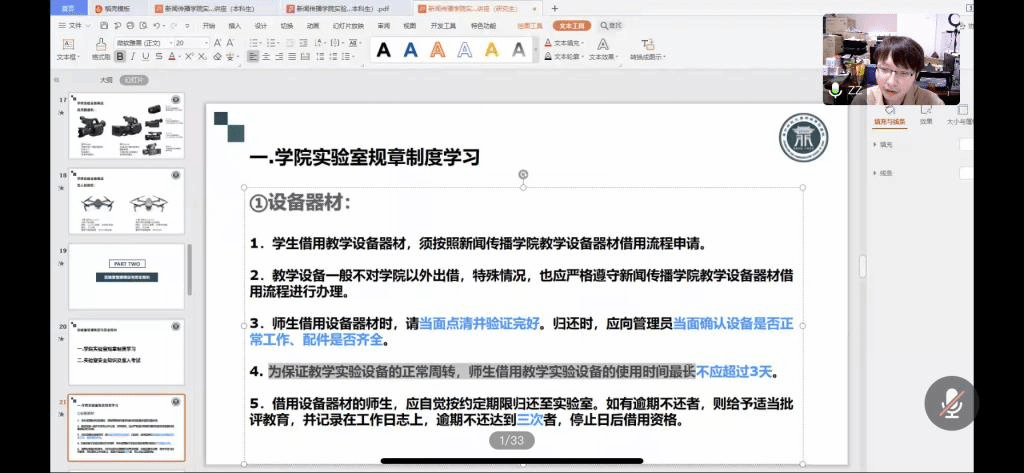Screen dimensions: 1024x473
Task: Select the left-align paragraph icon
Action: click(x=253, y=57)
